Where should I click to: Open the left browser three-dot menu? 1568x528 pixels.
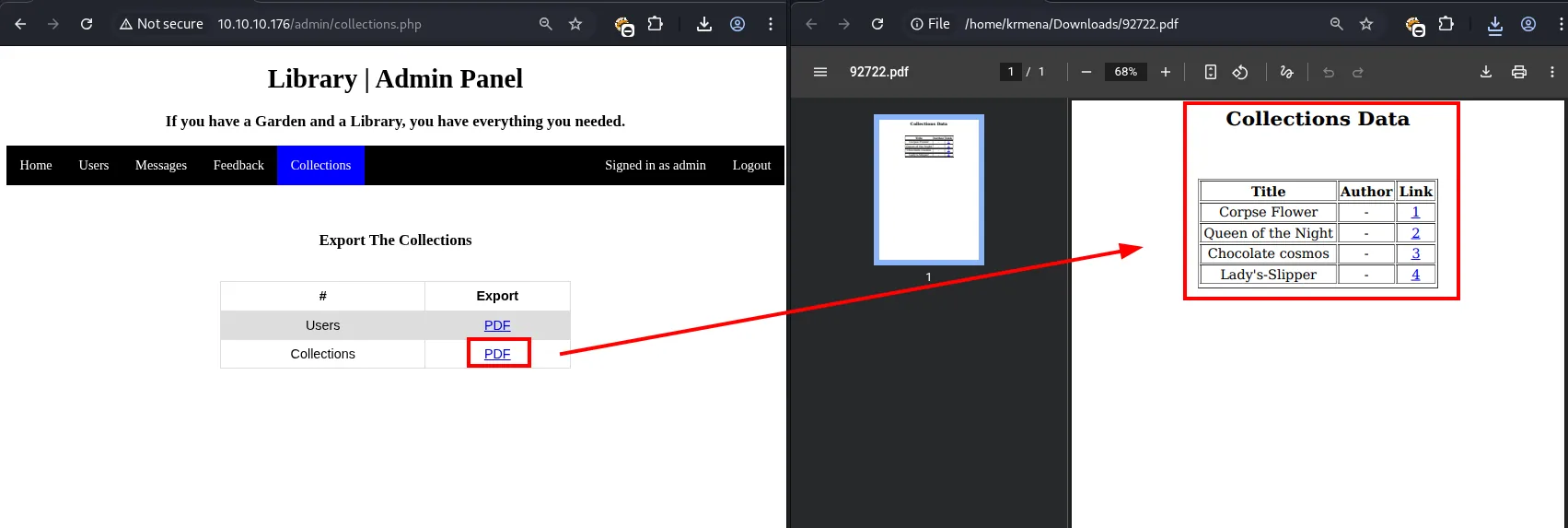tap(771, 24)
